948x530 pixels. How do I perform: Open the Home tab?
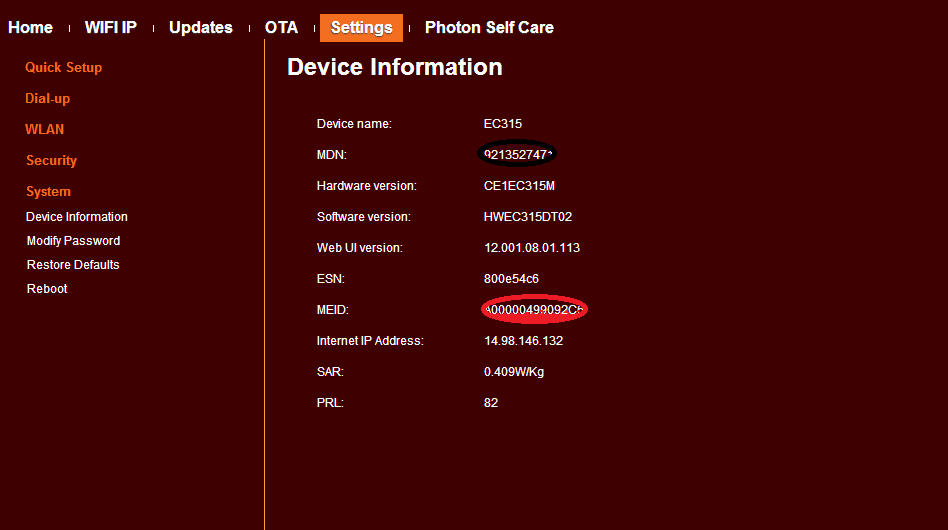tap(30, 28)
